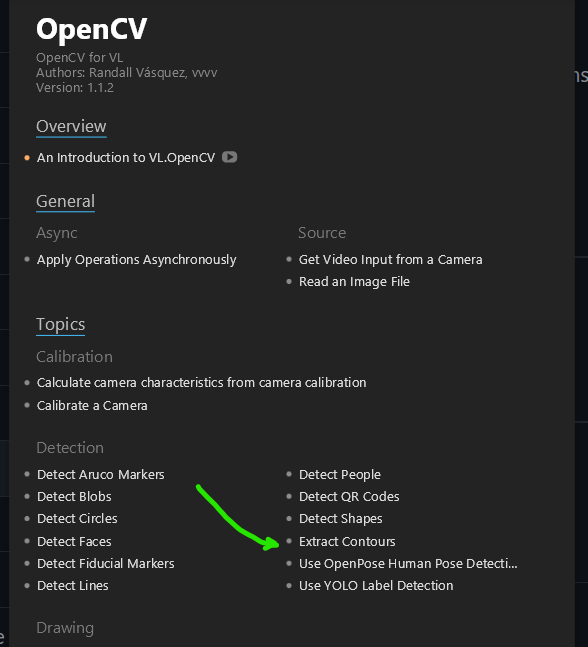The height and width of the screenshot is (647, 588).
Task: Open Detect Fiducial Markers example
Action: 106,564
